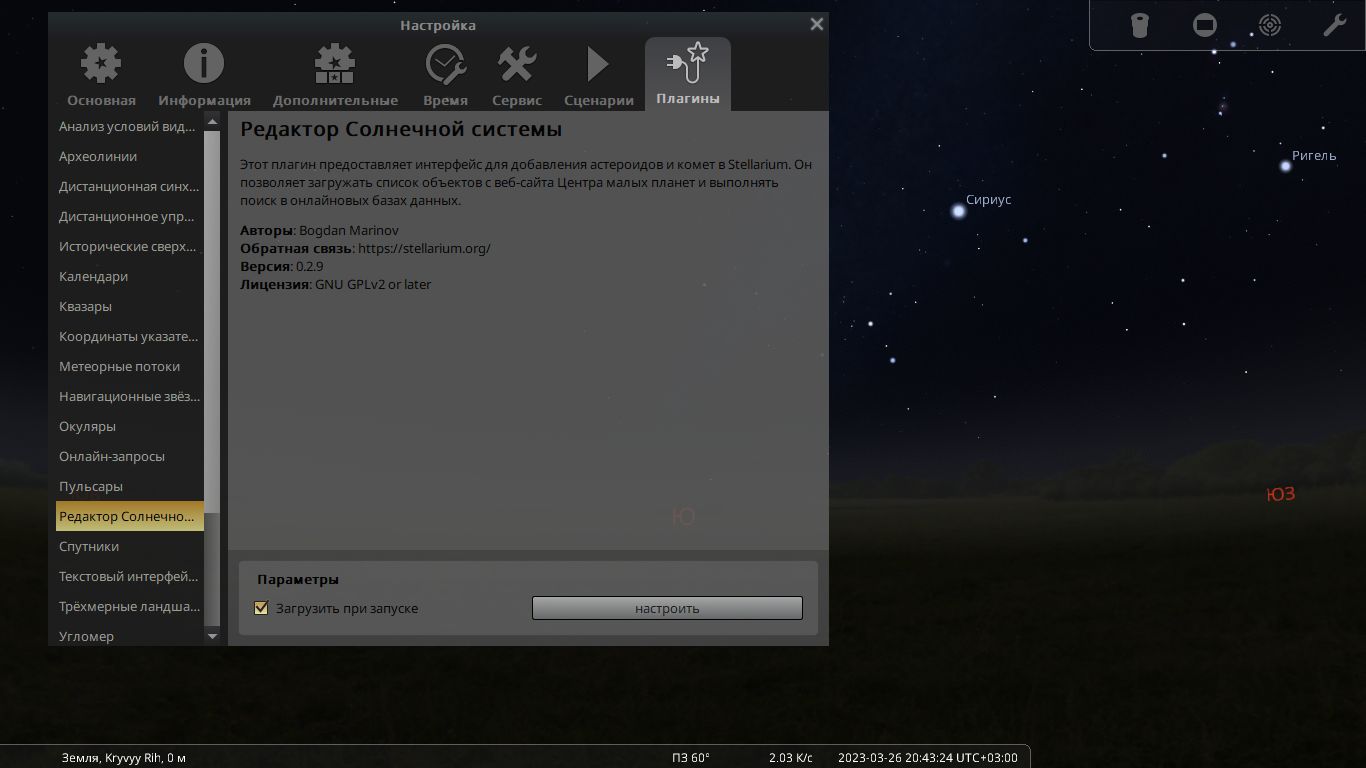Select Метеорные потоки plugin

click(119, 366)
